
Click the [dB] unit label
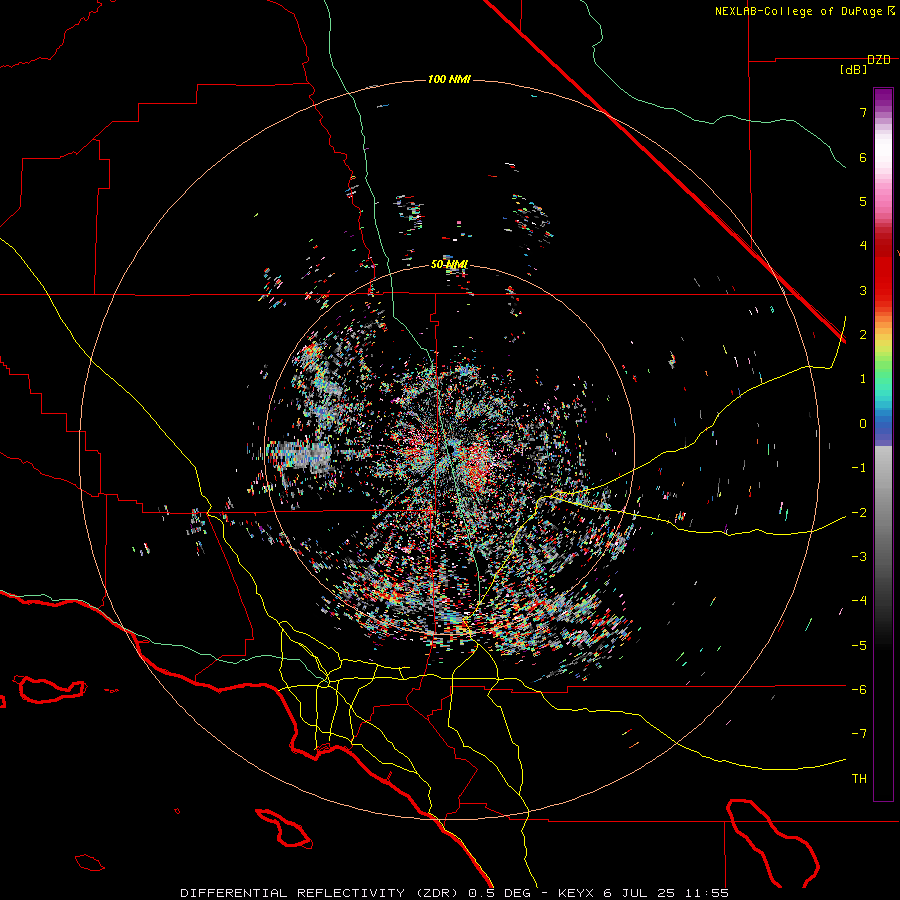[854, 70]
